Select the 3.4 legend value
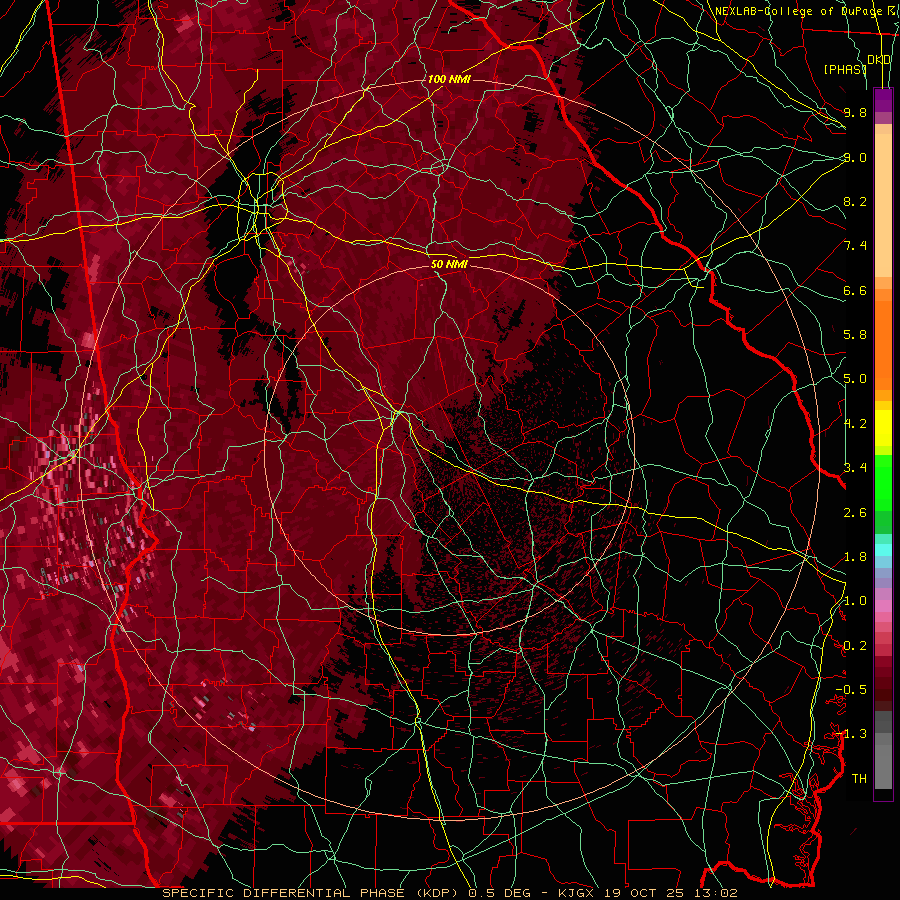The height and width of the screenshot is (900, 900). 855,468
